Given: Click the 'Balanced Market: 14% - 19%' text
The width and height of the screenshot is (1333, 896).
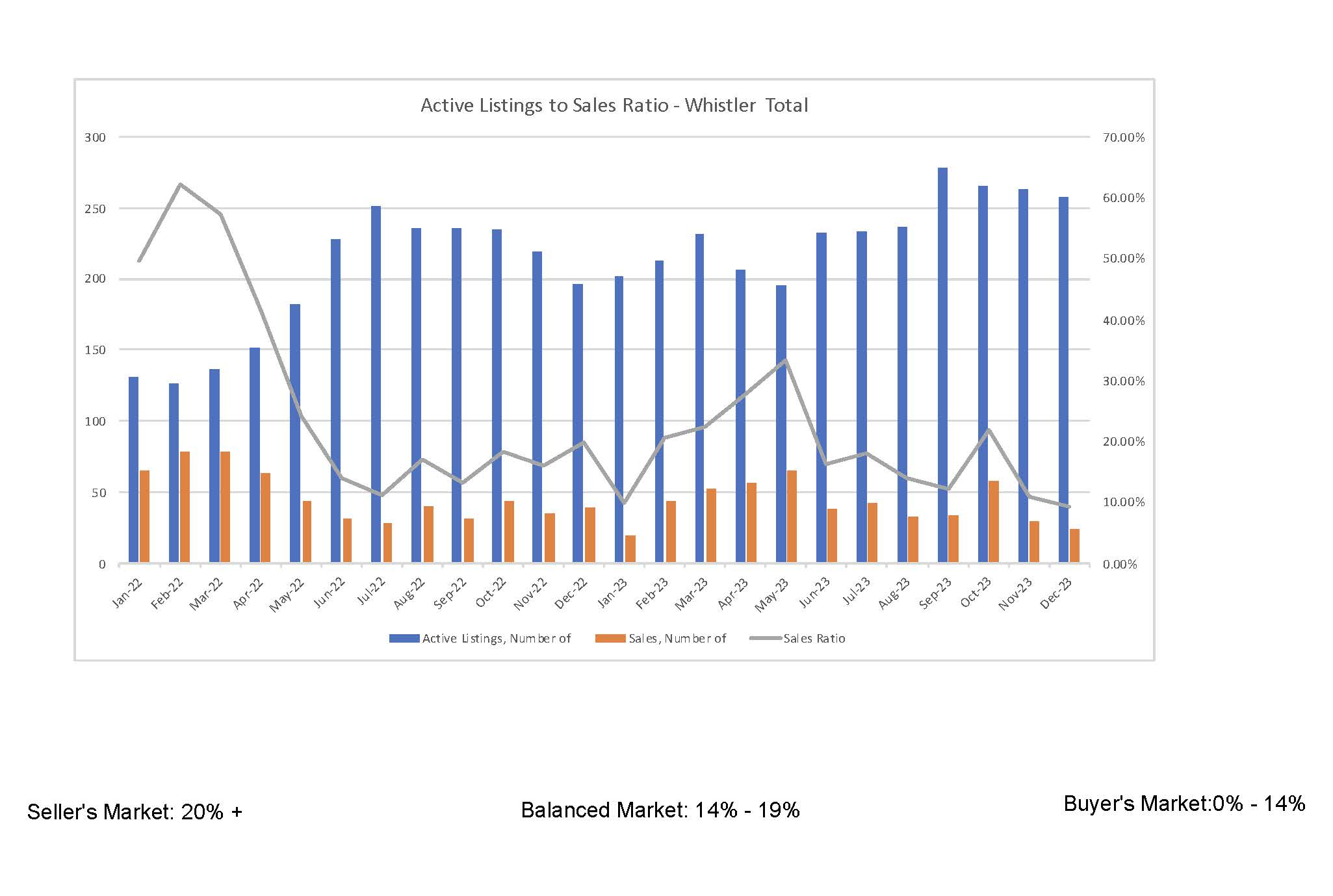Looking at the screenshot, I should pyautogui.click(x=660, y=810).
